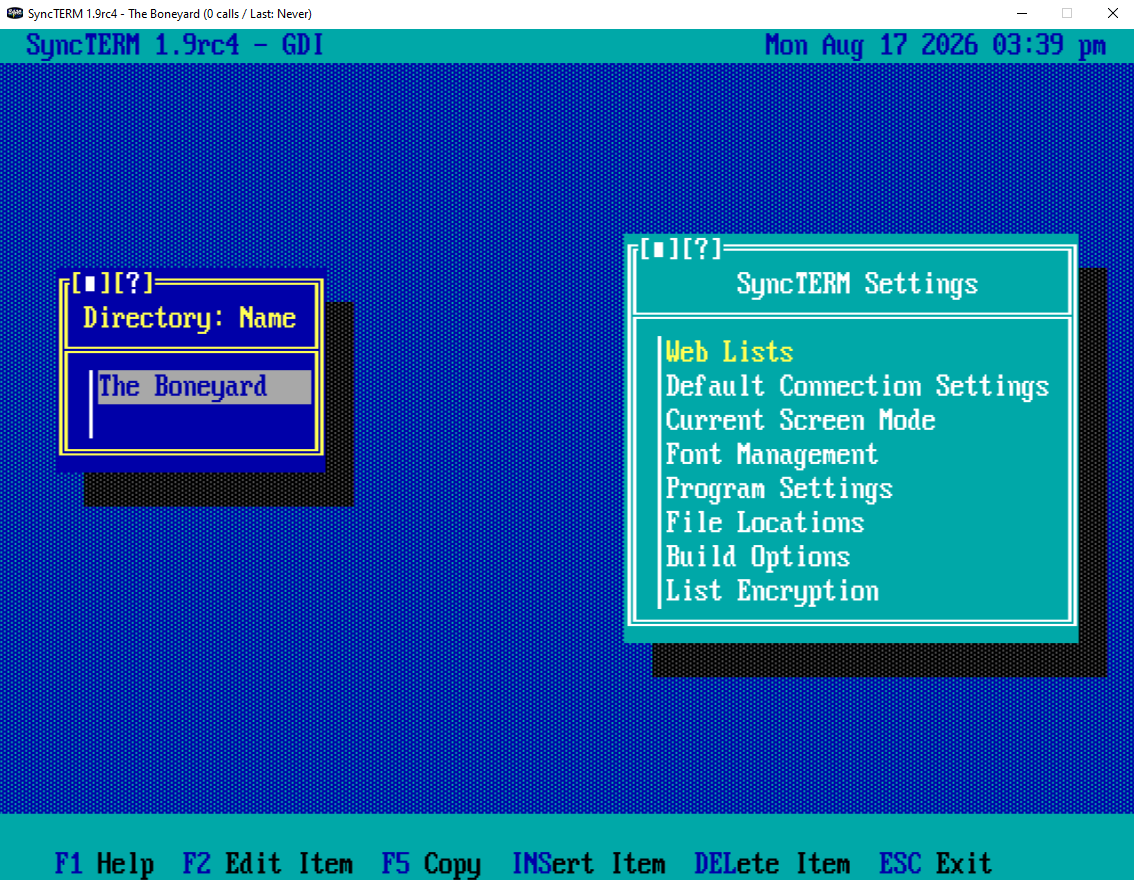This screenshot has width=1134, height=880.
Task: Click DELete Item in bottom bar
Action: pyautogui.click(x=772, y=863)
